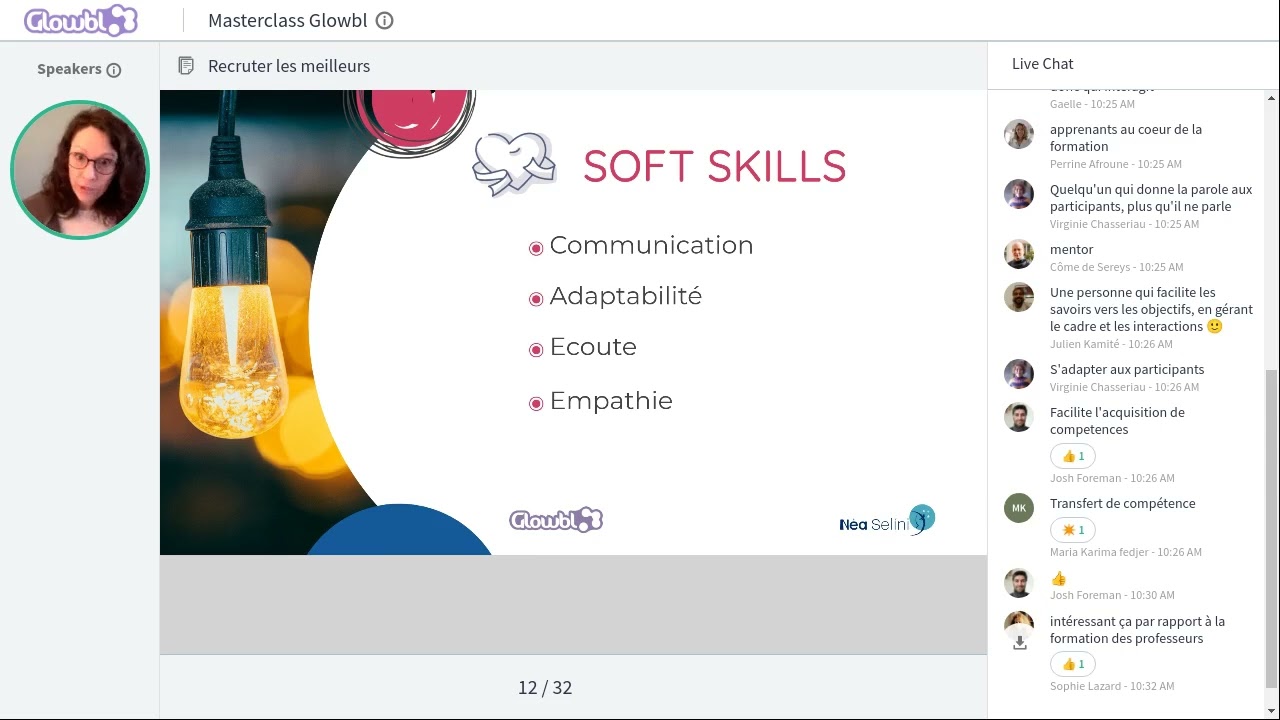Open the speaker's video thumbnail
This screenshot has width=1280, height=720.
coord(80,169)
